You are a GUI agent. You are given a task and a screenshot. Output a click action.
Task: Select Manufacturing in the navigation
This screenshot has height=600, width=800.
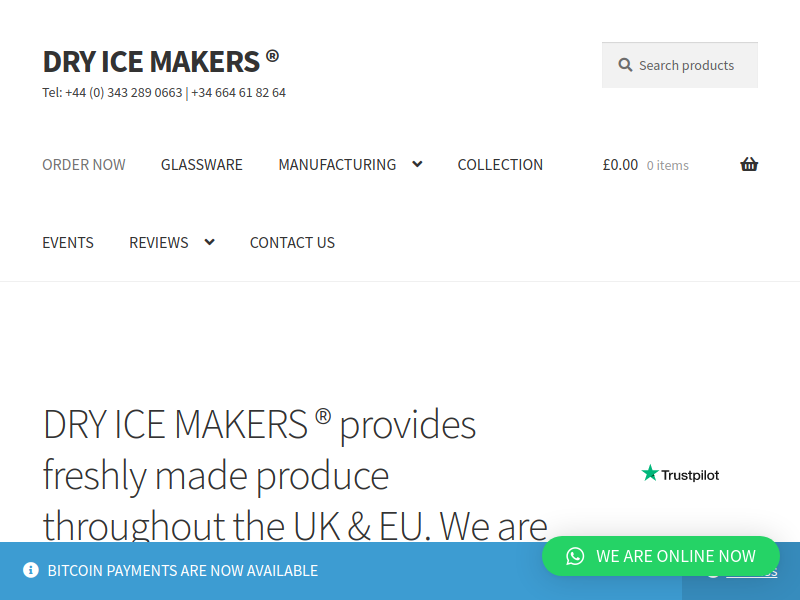(x=337, y=165)
